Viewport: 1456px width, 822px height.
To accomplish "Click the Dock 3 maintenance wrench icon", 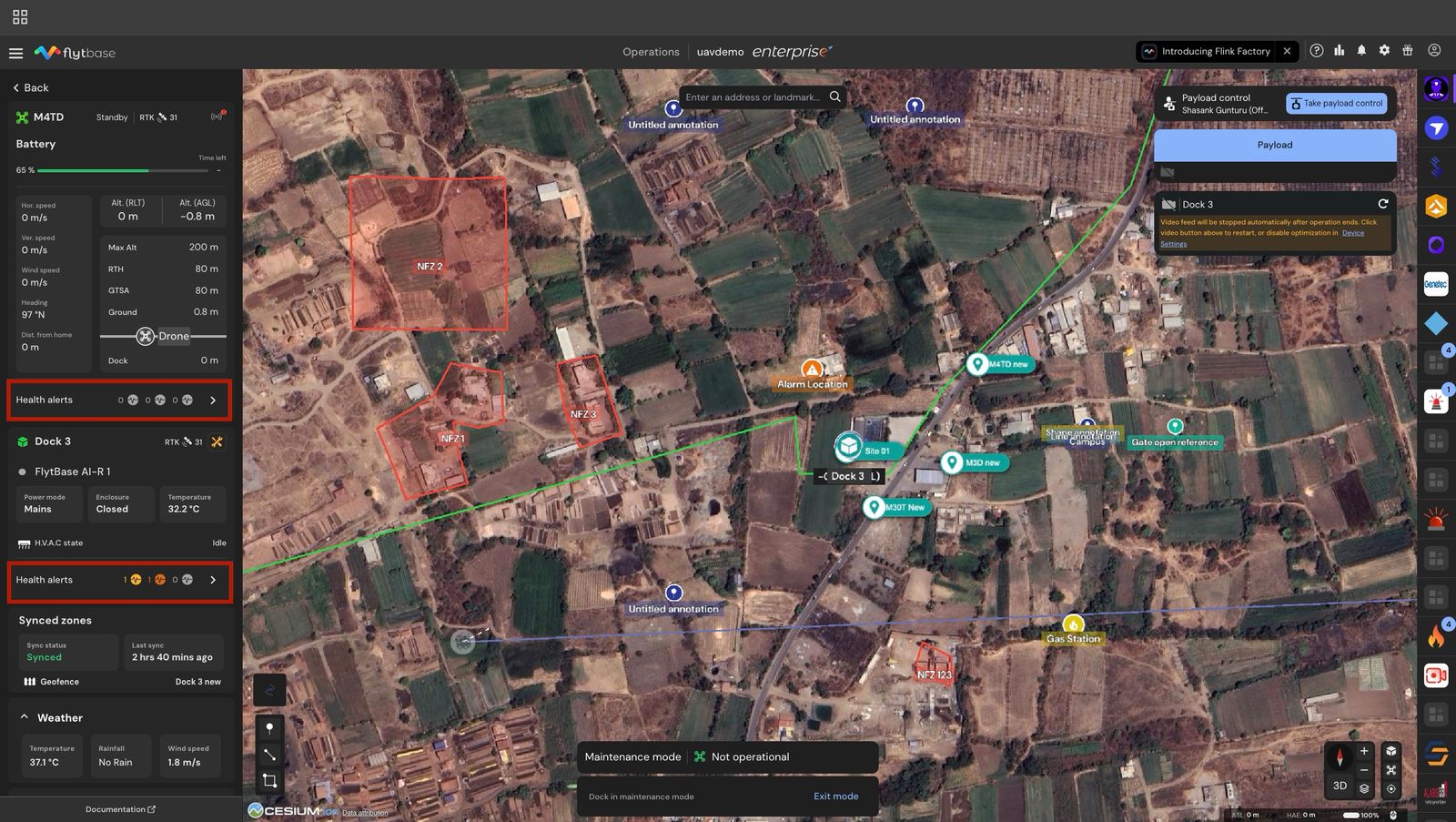I will (217, 441).
